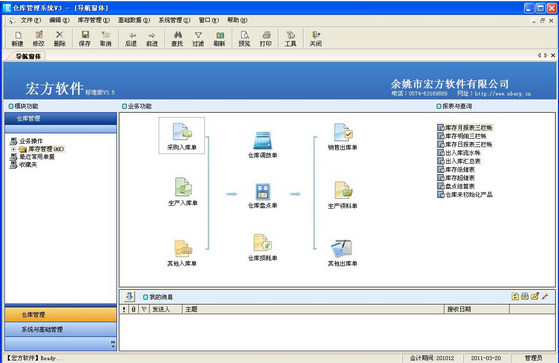The width and height of the screenshot is (559, 363).
Task: Open the 库存超储表 report
Action: [456, 178]
